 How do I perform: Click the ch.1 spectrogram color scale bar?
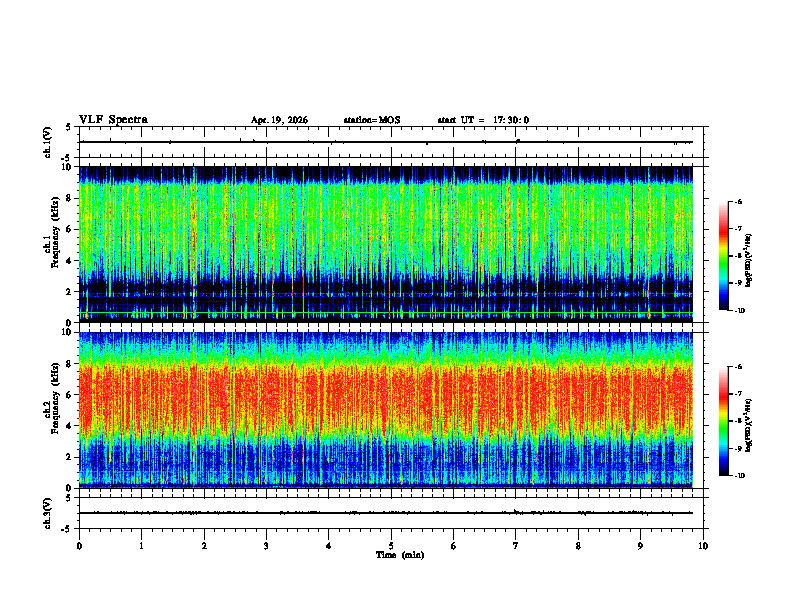pyautogui.click(x=723, y=256)
